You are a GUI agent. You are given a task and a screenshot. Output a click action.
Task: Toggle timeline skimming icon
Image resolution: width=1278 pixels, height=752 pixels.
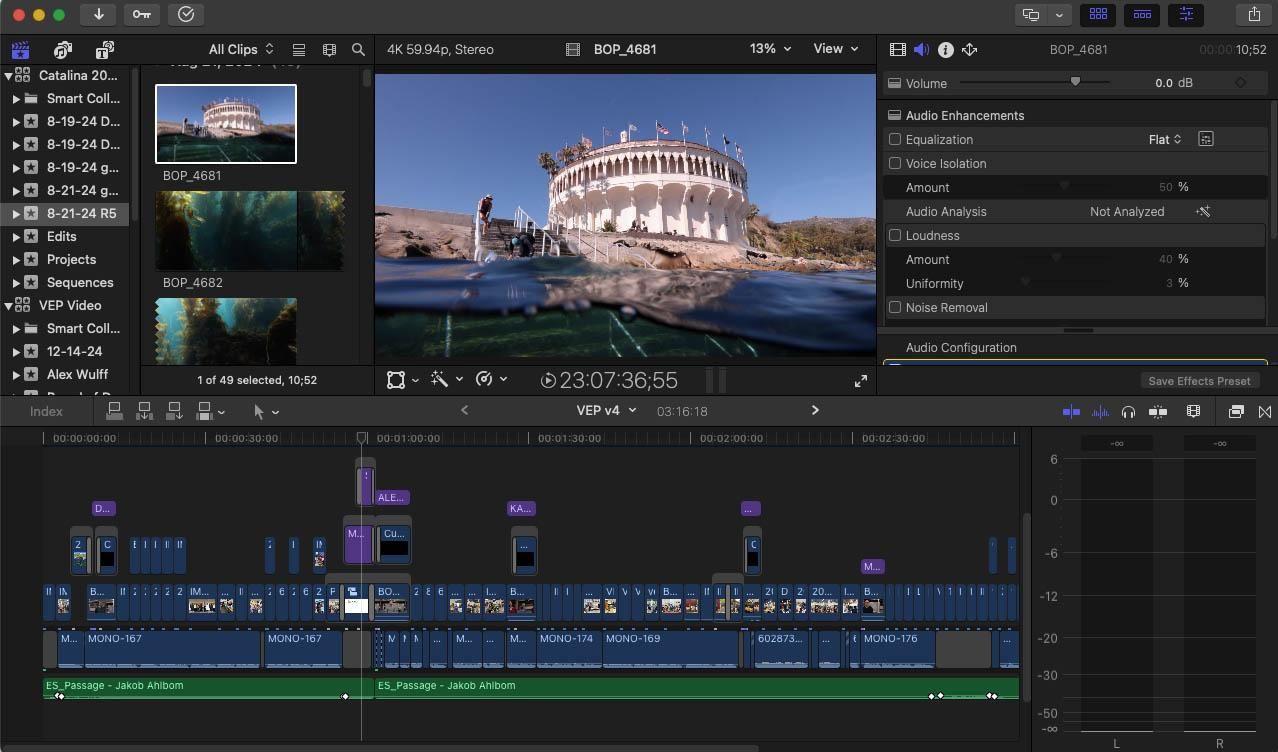[x=1071, y=411]
